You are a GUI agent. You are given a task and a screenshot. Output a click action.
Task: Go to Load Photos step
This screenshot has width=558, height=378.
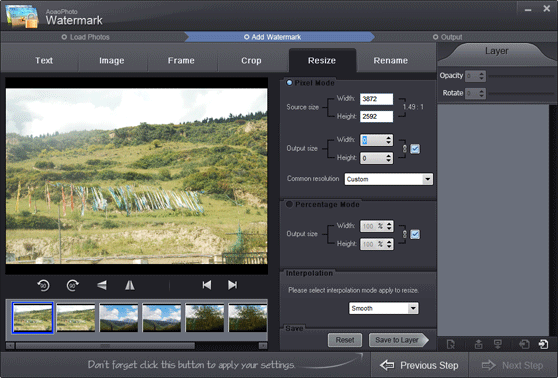click(85, 37)
